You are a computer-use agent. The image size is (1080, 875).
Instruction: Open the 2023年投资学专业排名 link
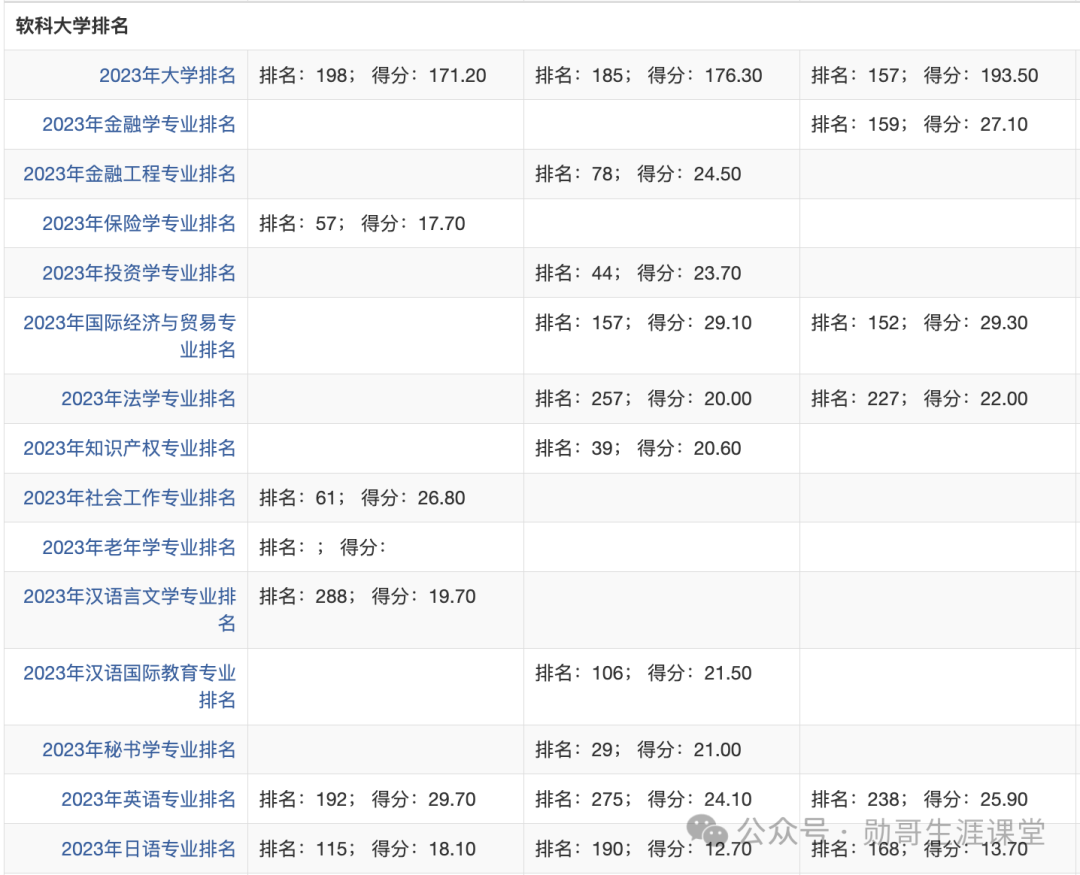pos(139,274)
